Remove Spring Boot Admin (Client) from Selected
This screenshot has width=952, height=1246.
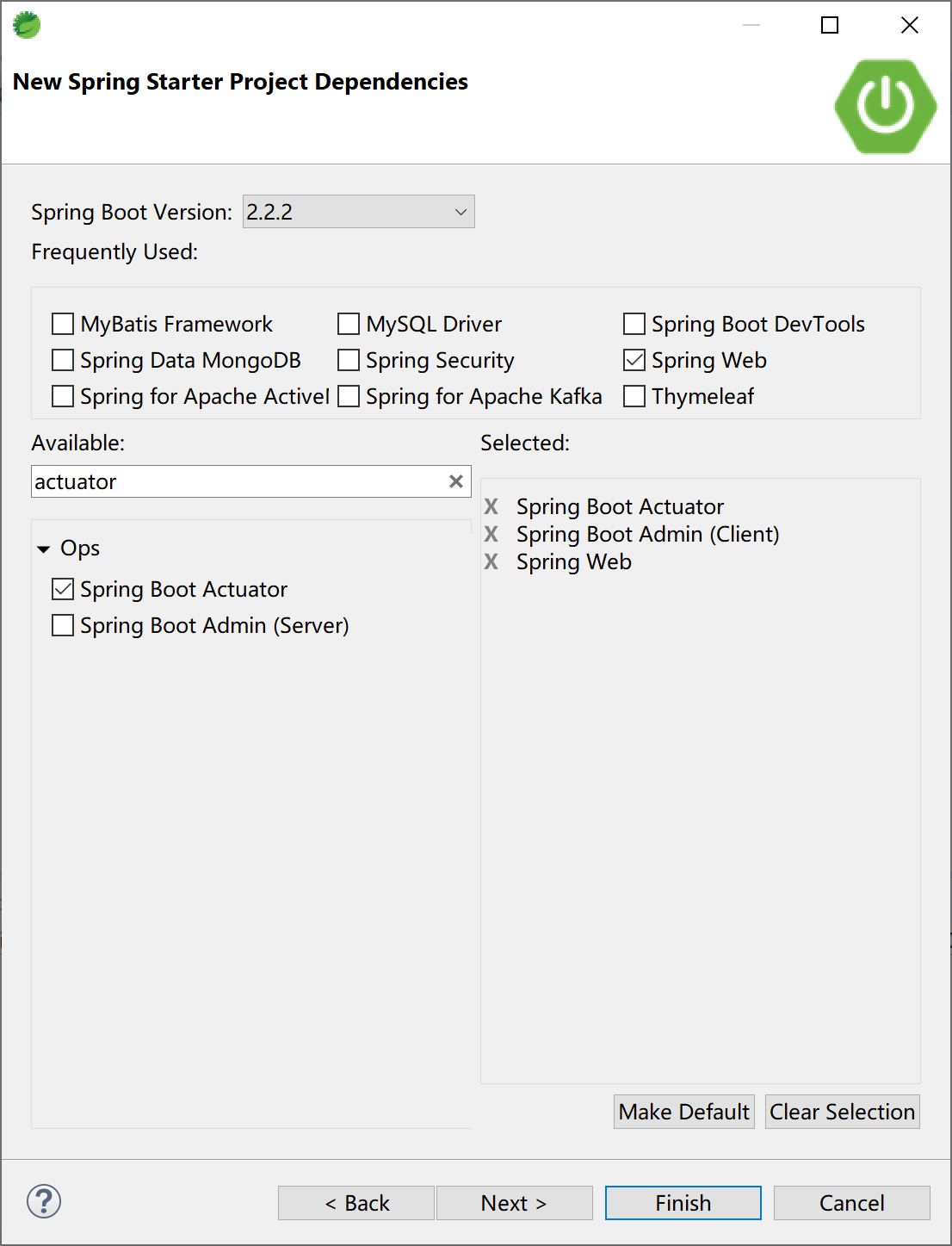coord(491,534)
